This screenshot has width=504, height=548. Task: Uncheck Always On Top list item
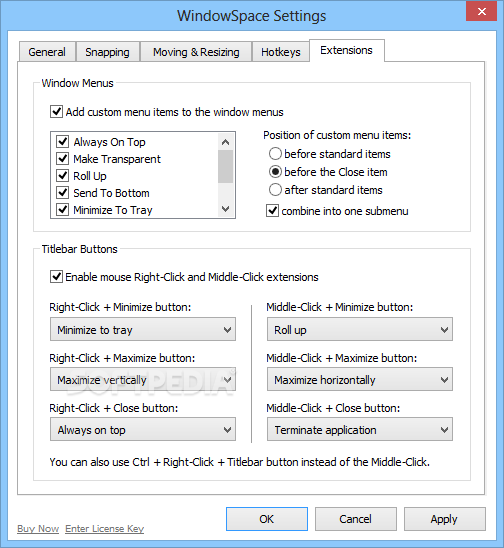63,142
